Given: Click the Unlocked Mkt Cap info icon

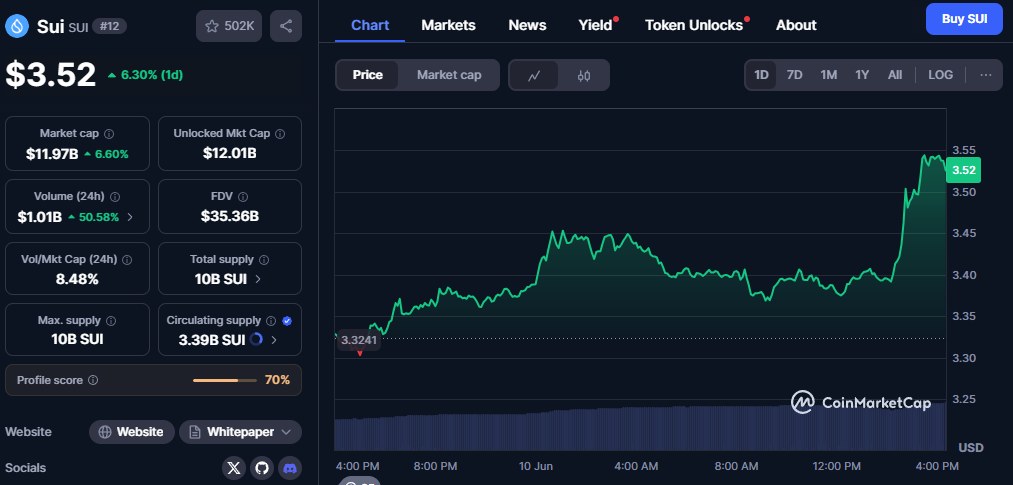Looking at the screenshot, I should [280, 134].
